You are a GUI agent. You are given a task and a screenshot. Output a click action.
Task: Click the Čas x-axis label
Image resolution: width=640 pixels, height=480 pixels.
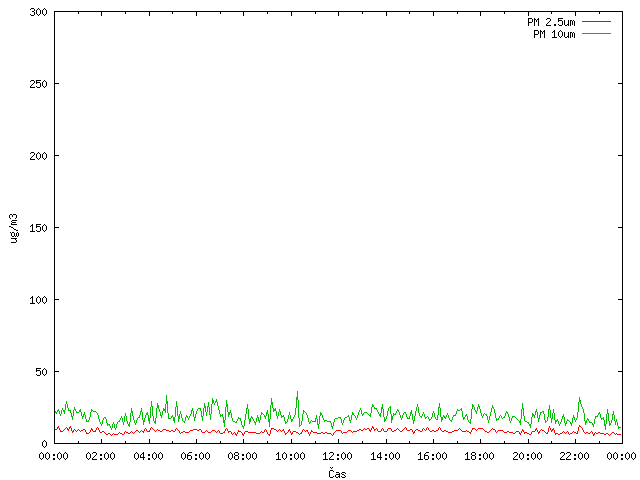[x=337, y=473]
